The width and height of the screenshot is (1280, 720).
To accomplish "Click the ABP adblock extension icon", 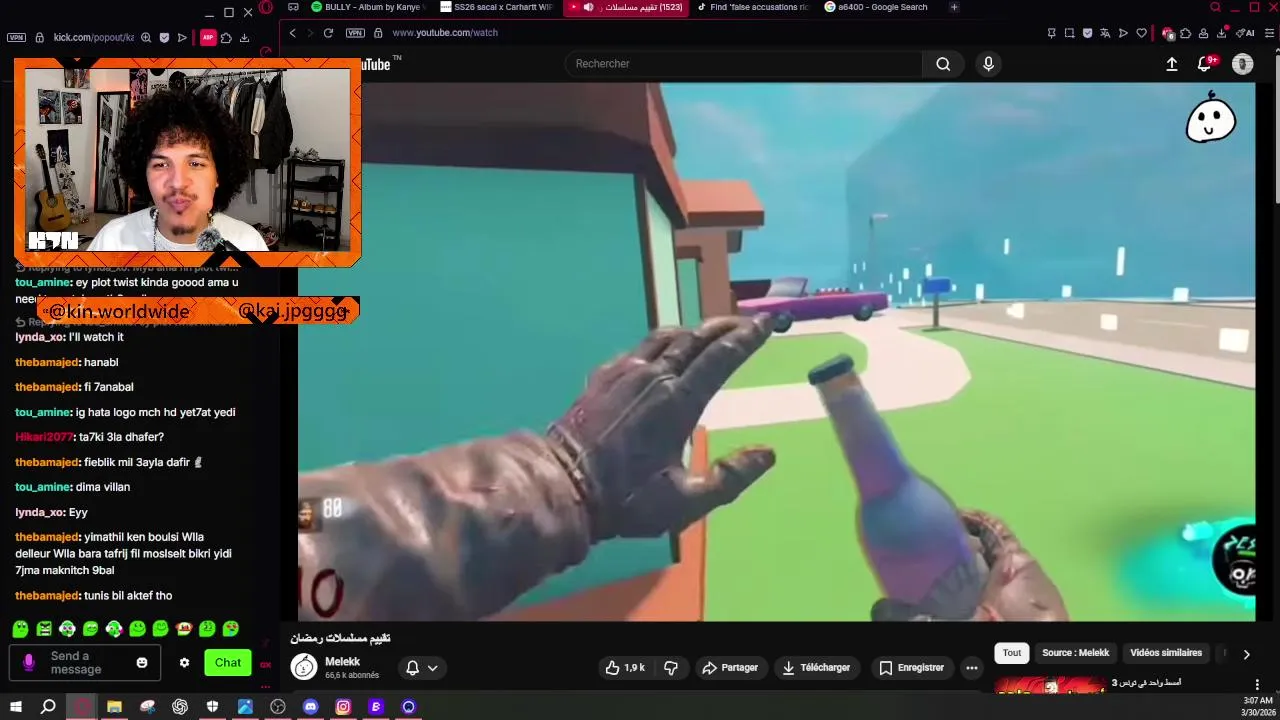I will (x=208, y=38).
